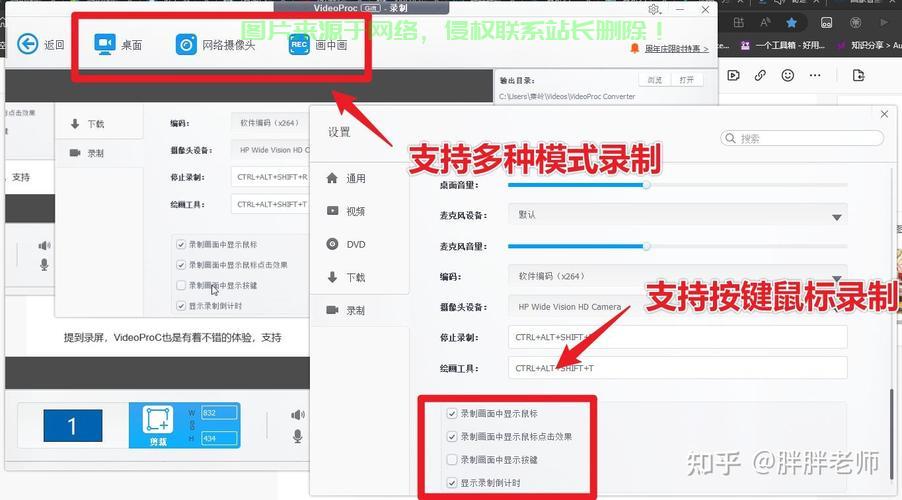Viewport: 902px width, 500px height.
Task: Open the 编码 软件编码 dropdown in back window
Action: tap(270, 123)
